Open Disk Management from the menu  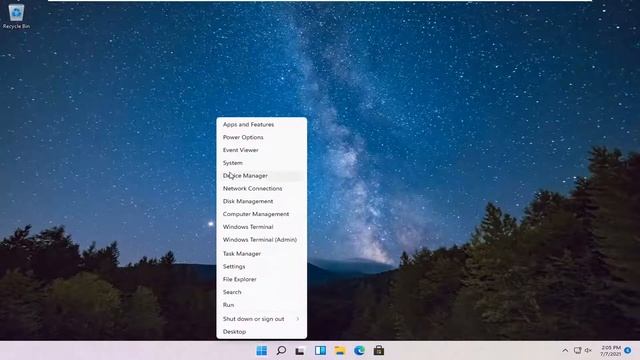point(262,201)
